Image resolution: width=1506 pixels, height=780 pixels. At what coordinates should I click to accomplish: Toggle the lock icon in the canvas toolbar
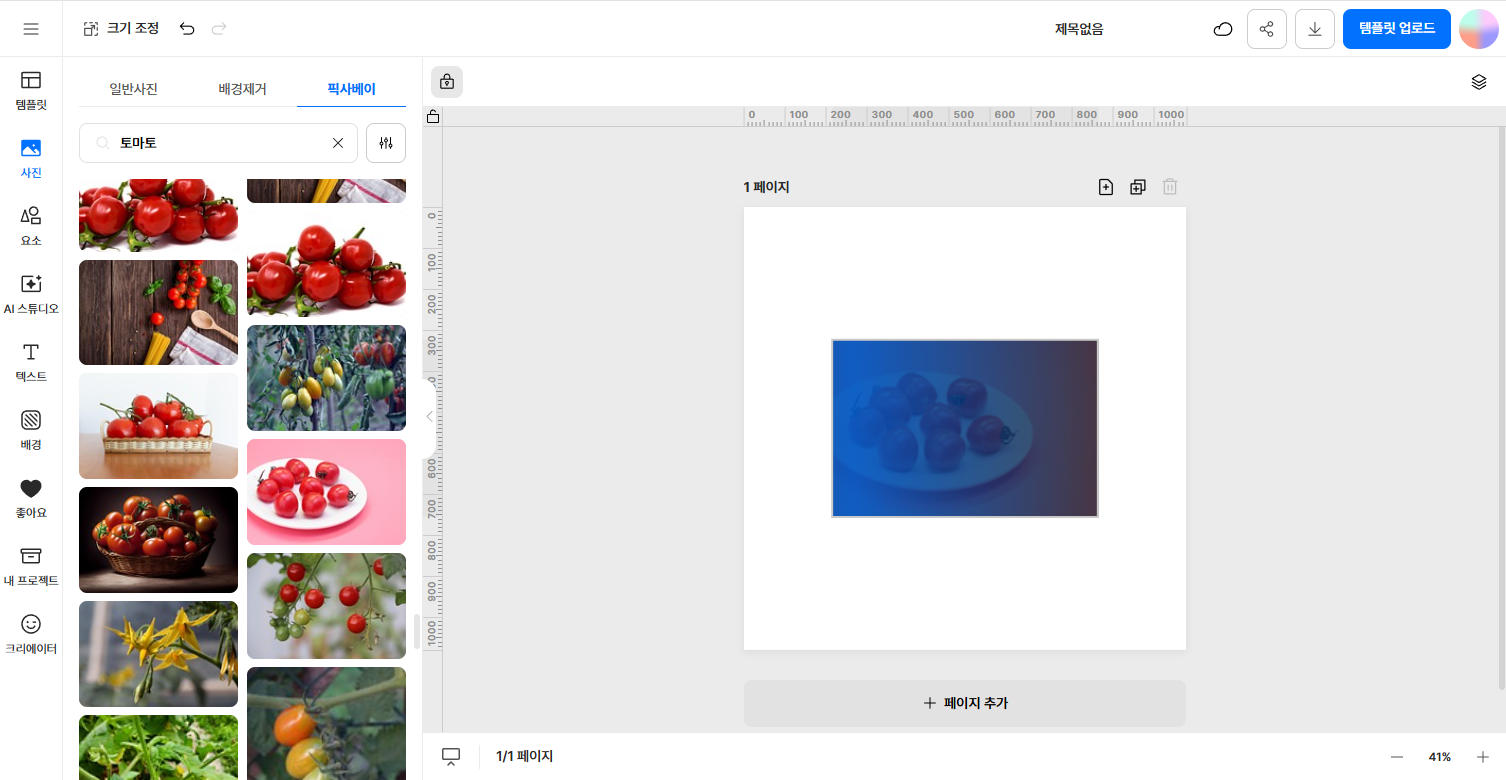tap(447, 82)
